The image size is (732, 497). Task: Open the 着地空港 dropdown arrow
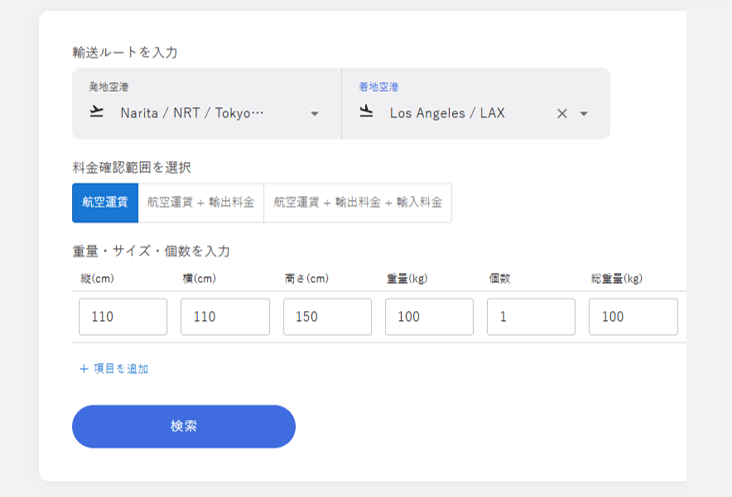(584, 114)
